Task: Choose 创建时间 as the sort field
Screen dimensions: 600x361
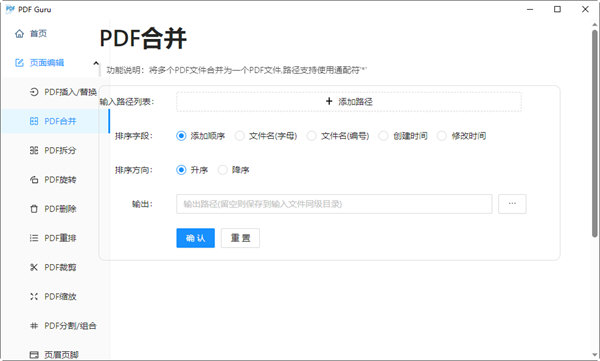Action: pos(383,136)
